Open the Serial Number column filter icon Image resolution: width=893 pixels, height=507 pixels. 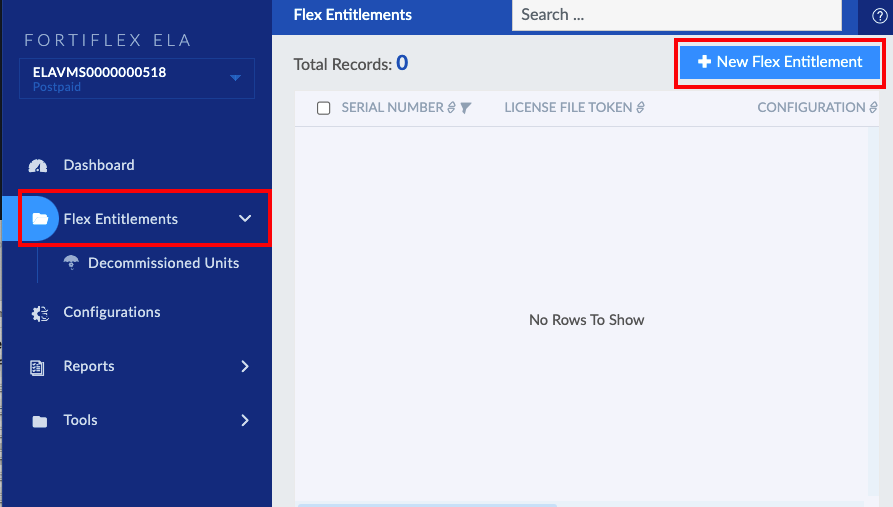point(465,108)
